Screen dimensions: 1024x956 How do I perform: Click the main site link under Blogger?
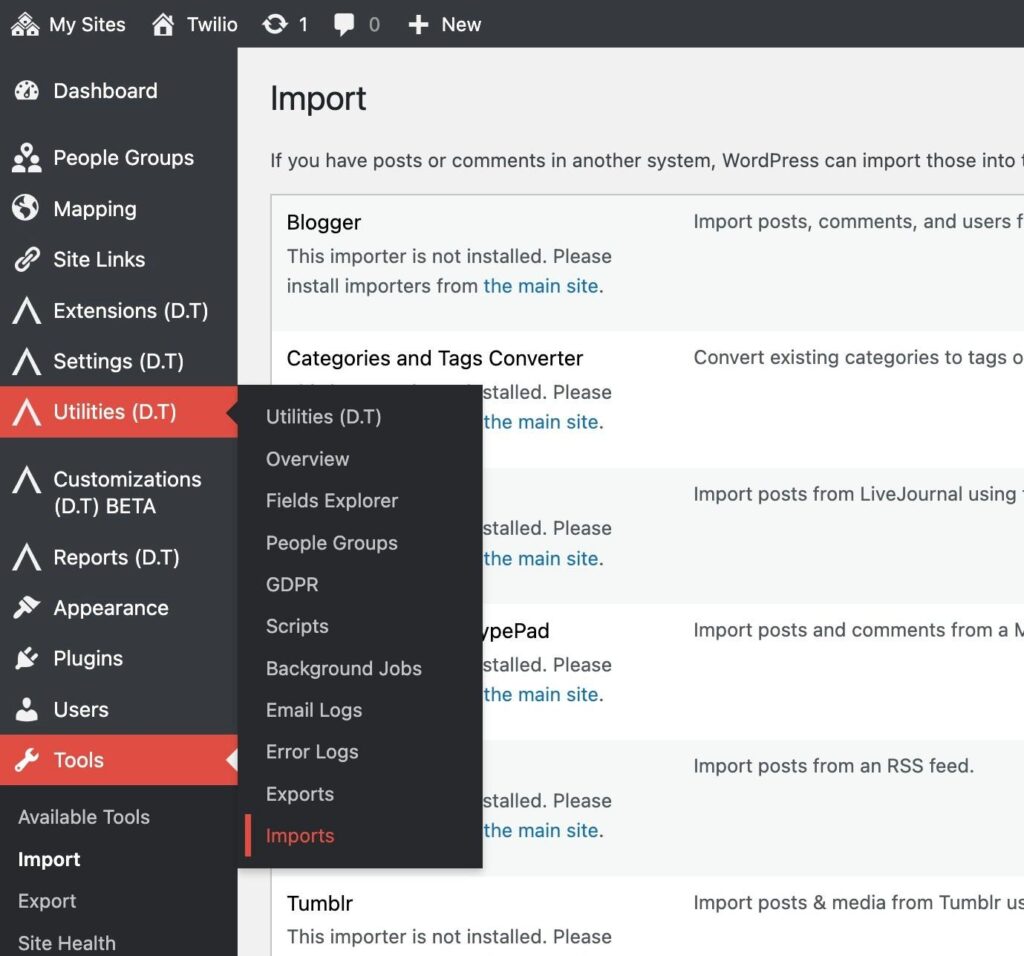pos(541,286)
